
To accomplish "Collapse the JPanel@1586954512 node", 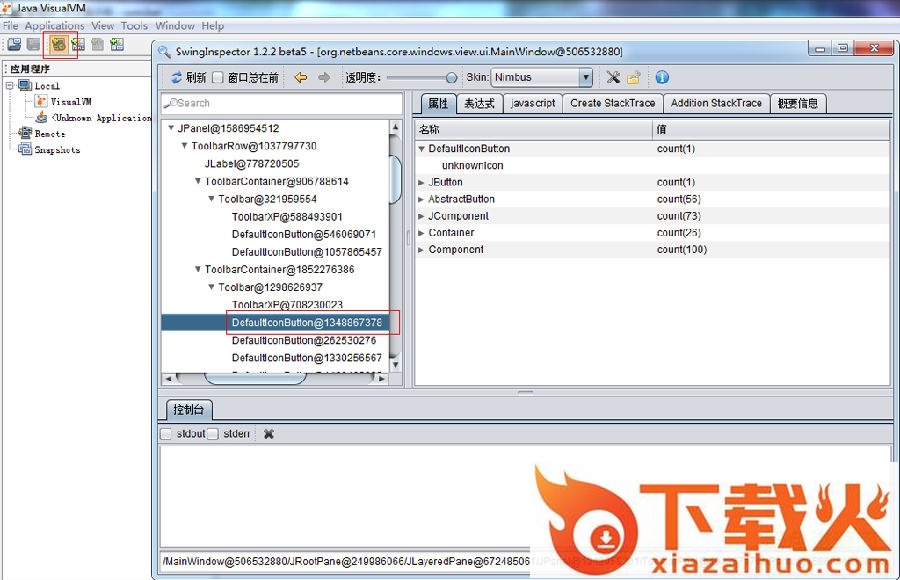I will (x=171, y=128).
